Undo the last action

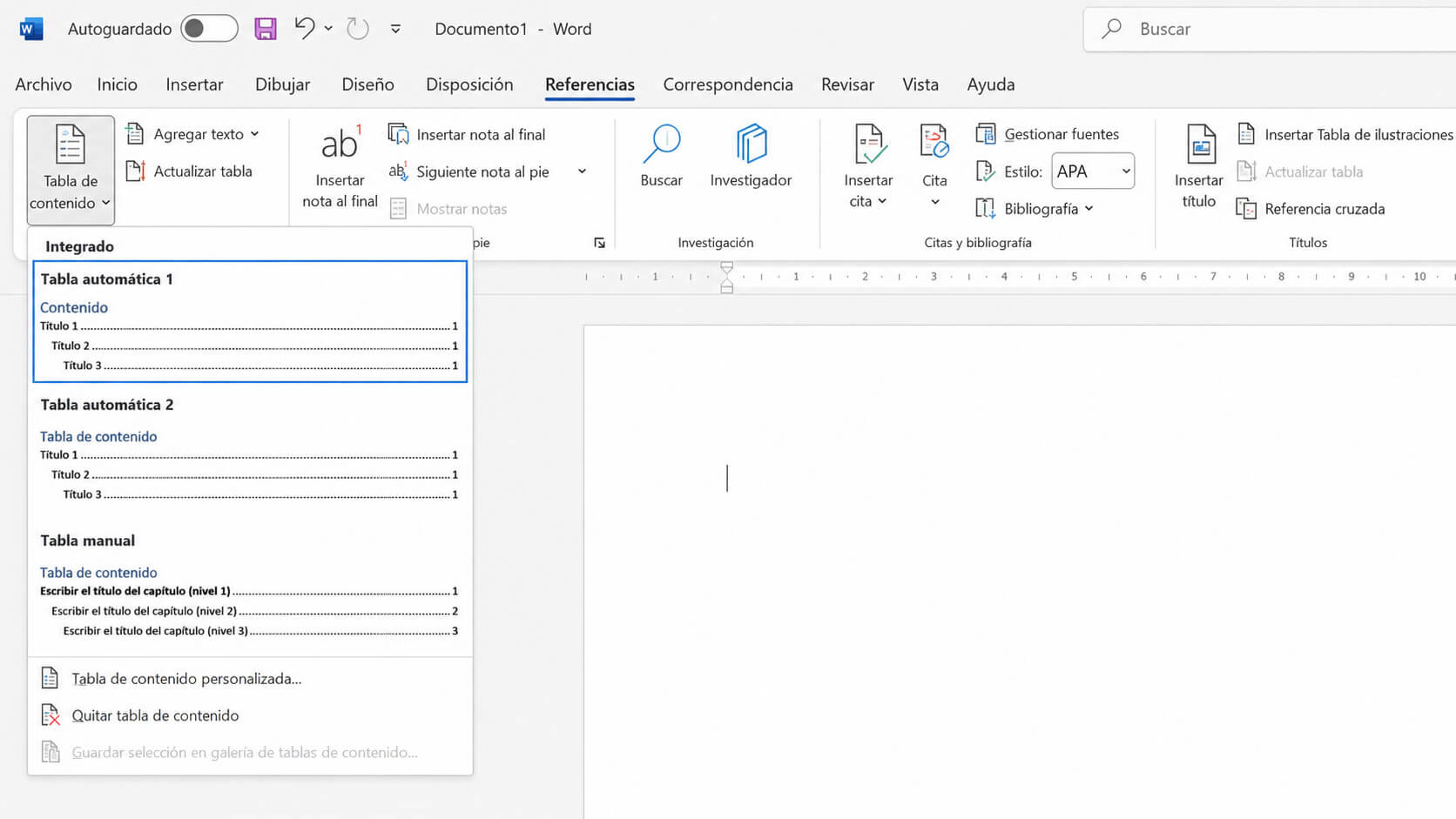click(304, 28)
